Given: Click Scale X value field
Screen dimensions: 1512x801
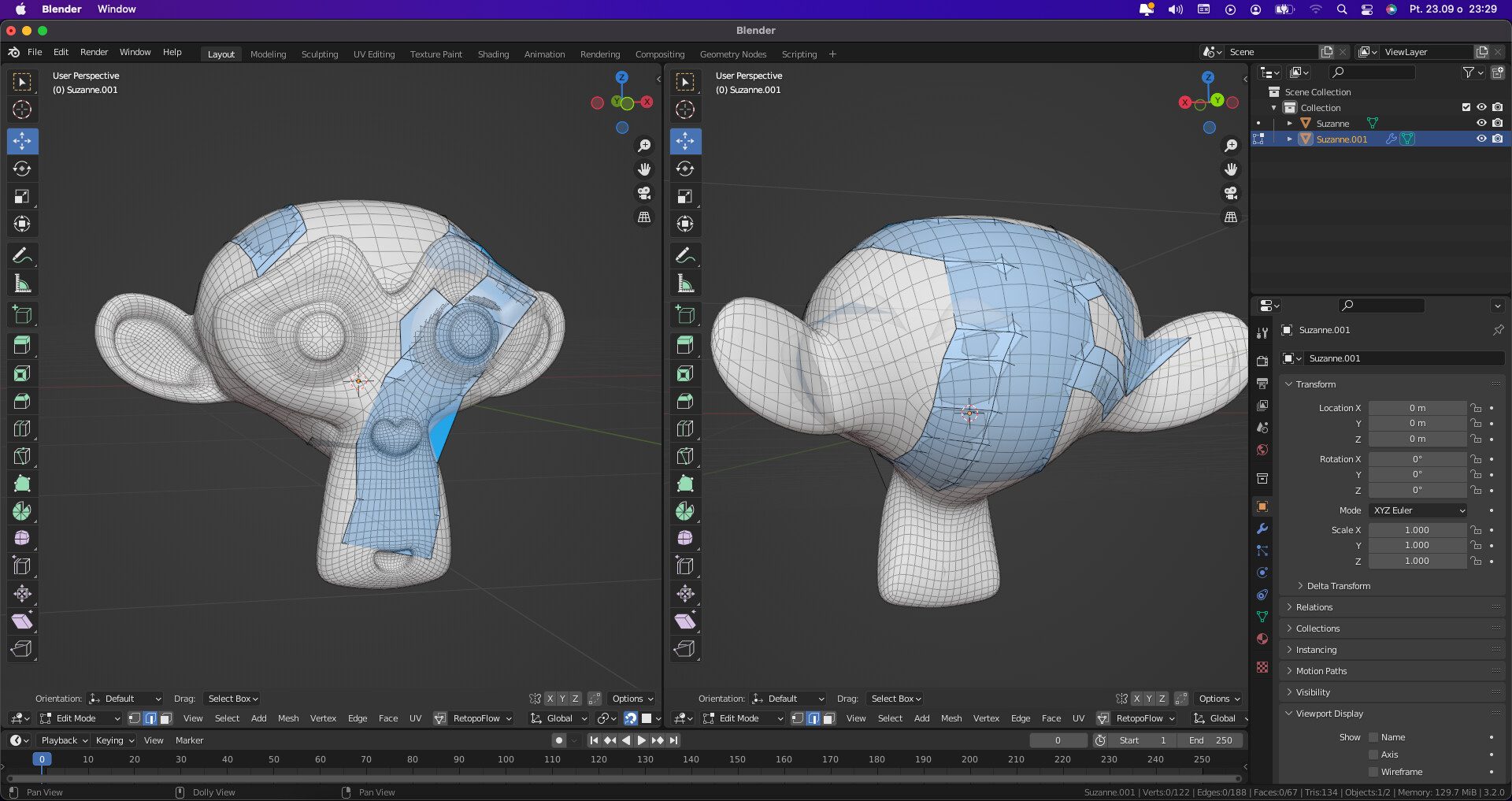Looking at the screenshot, I should click(1417, 530).
